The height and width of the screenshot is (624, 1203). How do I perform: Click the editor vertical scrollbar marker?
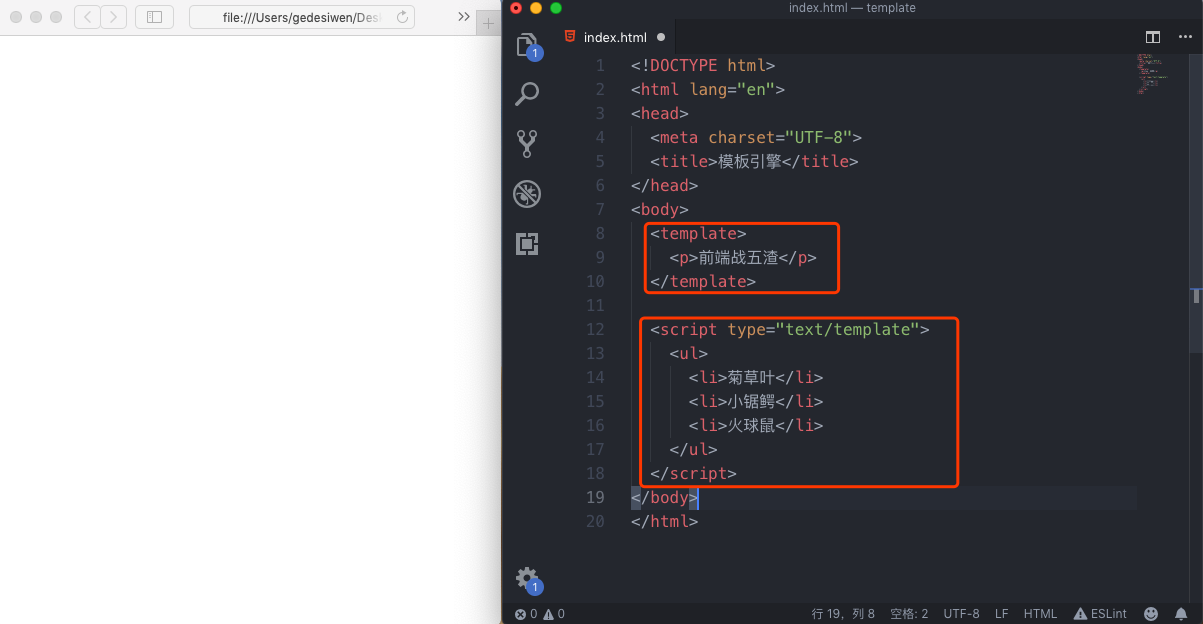(x=1197, y=296)
